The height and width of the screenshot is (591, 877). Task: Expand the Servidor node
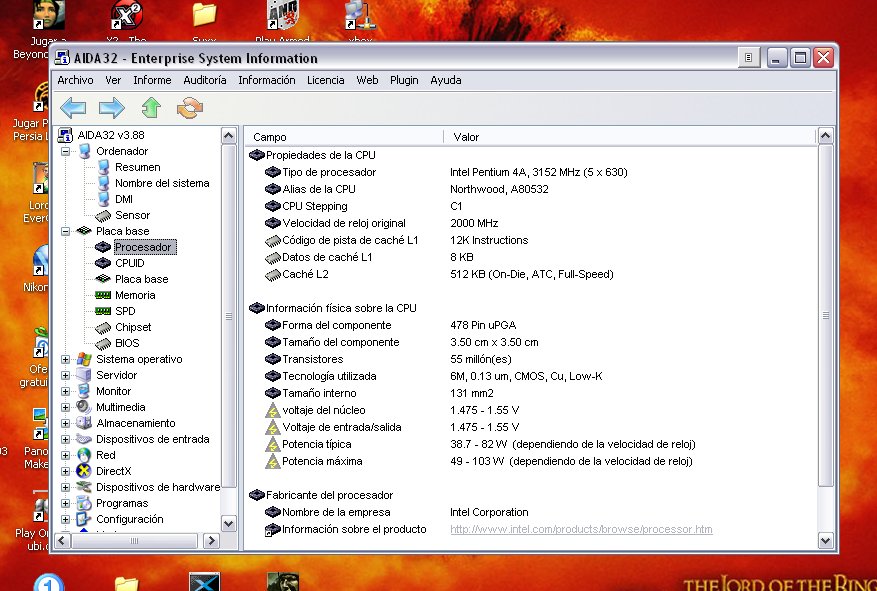pos(65,375)
